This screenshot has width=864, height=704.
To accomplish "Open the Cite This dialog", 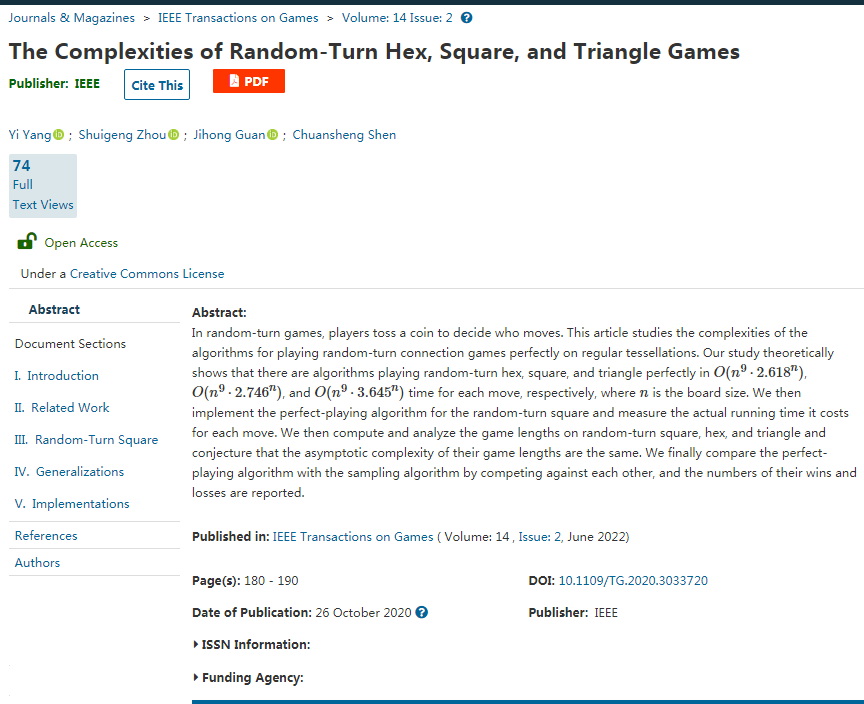I will click(x=157, y=85).
